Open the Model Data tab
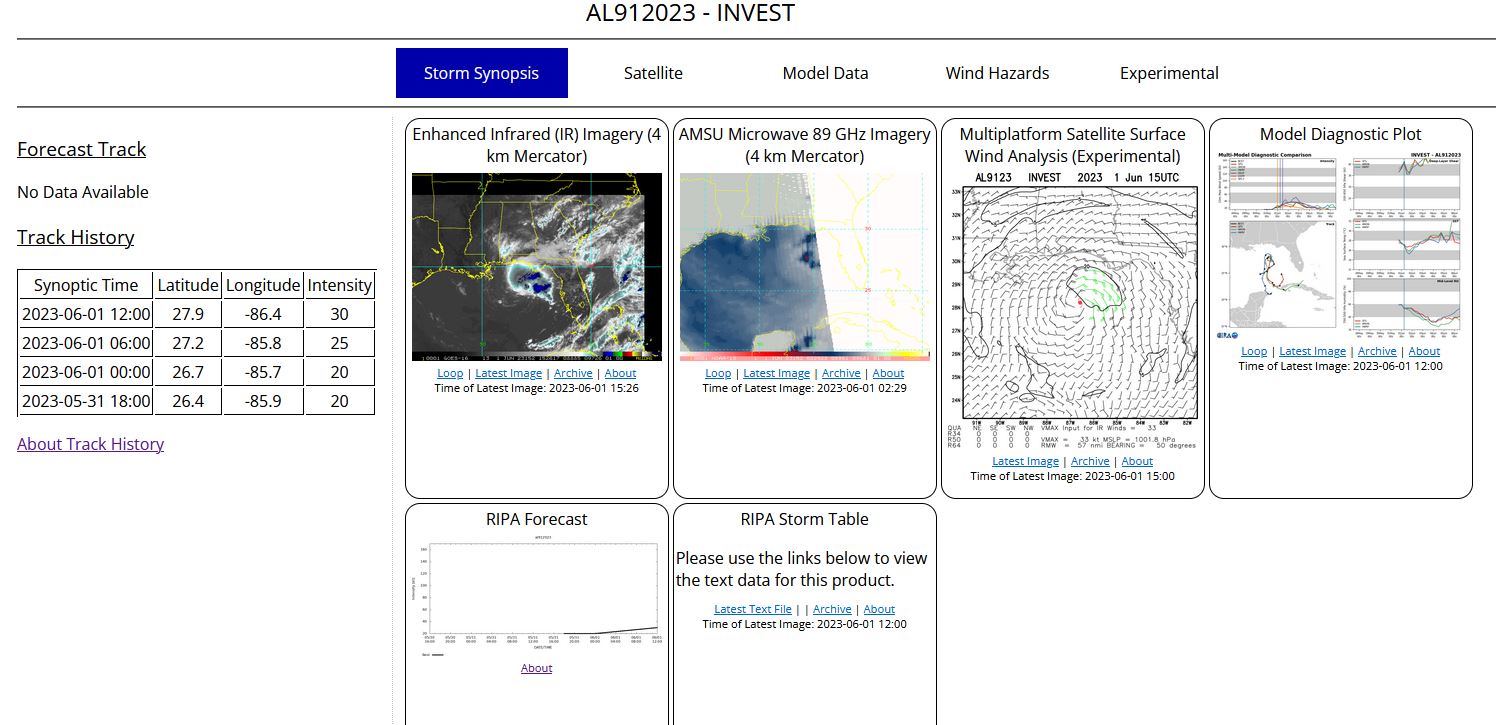Image resolution: width=1496 pixels, height=725 pixels. click(x=825, y=73)
